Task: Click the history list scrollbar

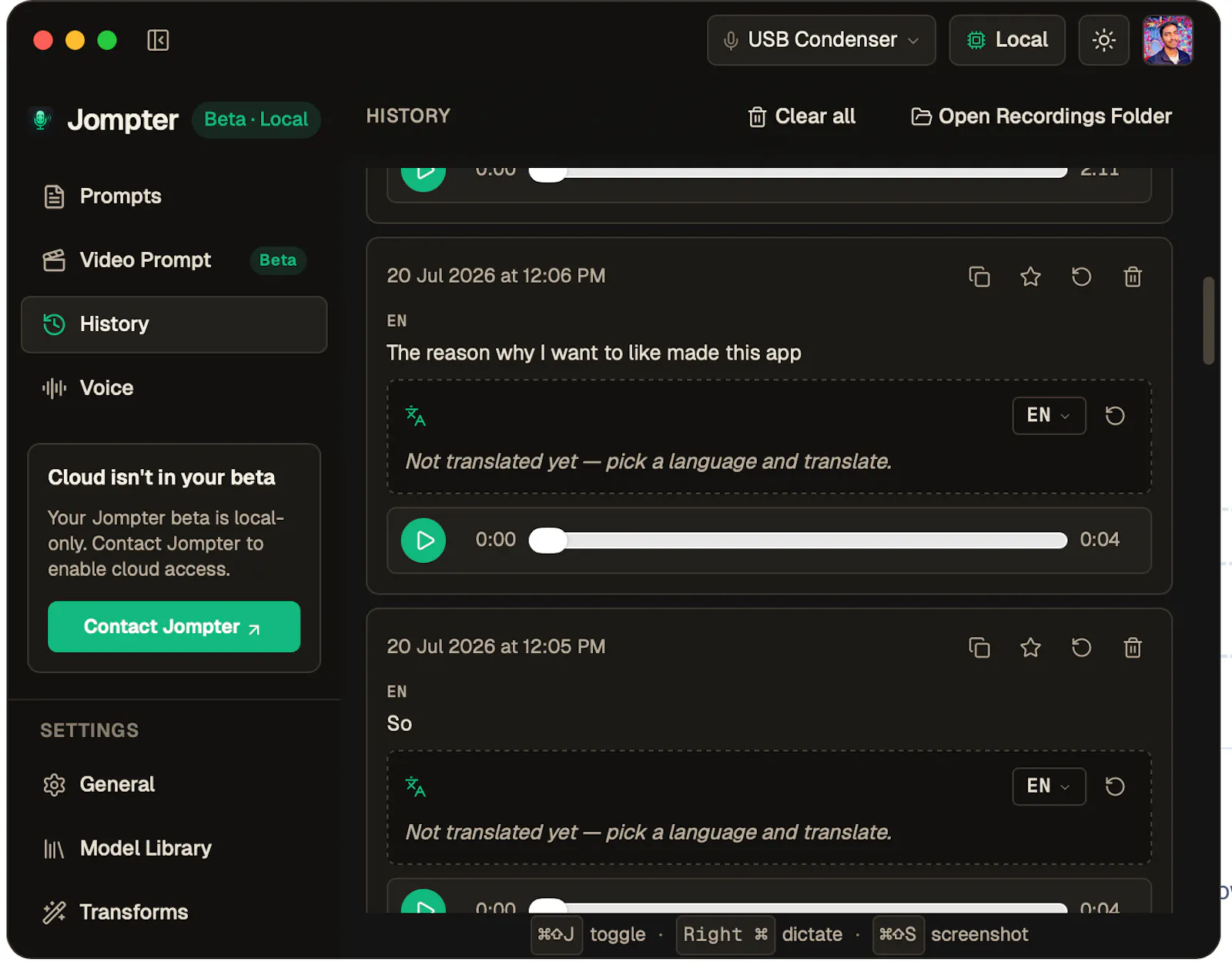Action: [x=1208, y=320]
